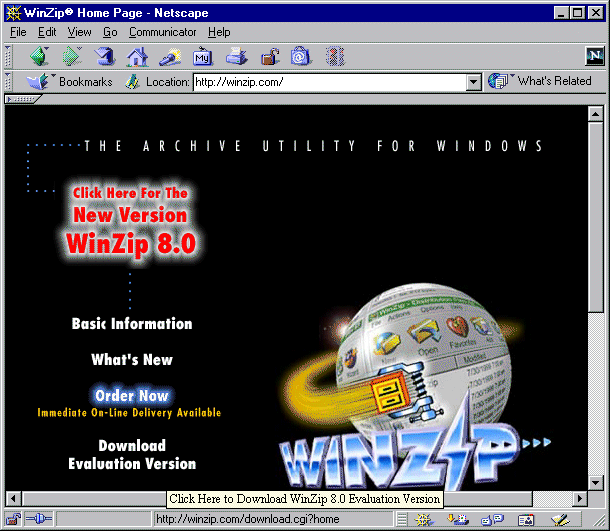This screenshot has height=531, width=610.
Task: Reload the page with Reload icon
Action: [x=105, y=56]
